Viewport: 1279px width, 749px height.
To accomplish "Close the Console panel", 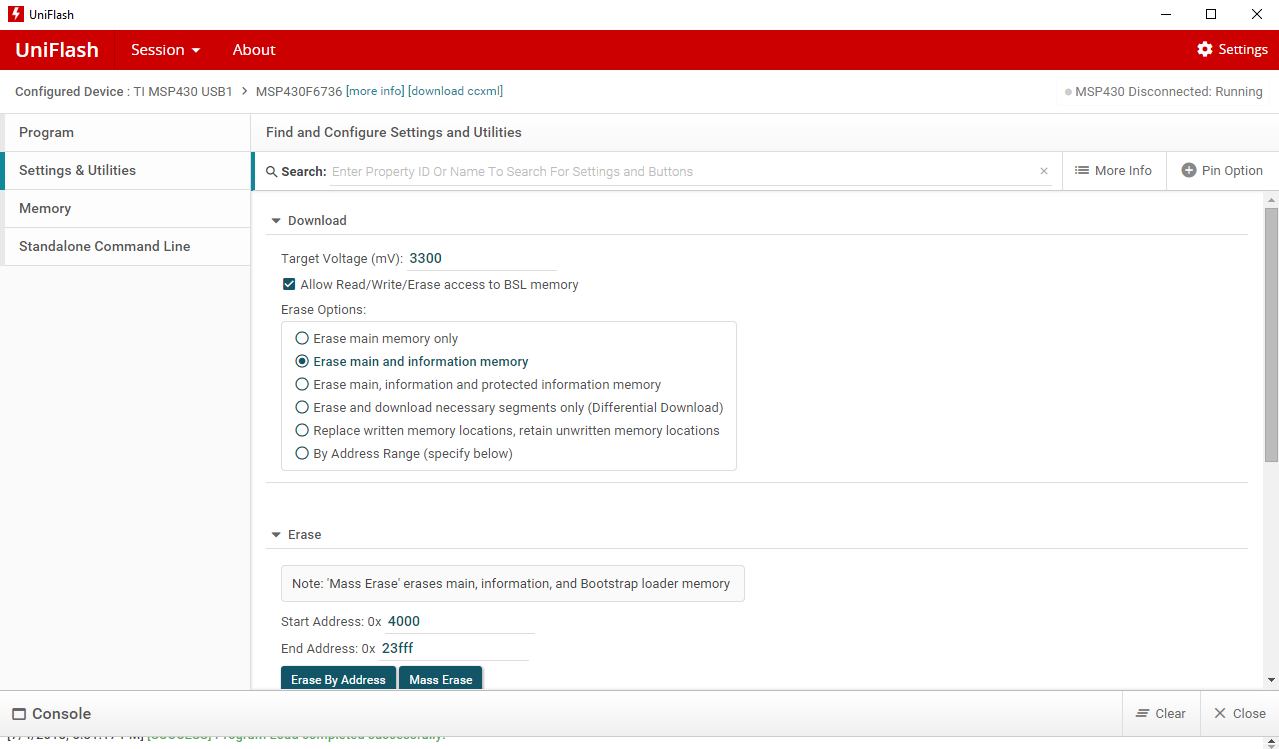I will point(1239,714).
